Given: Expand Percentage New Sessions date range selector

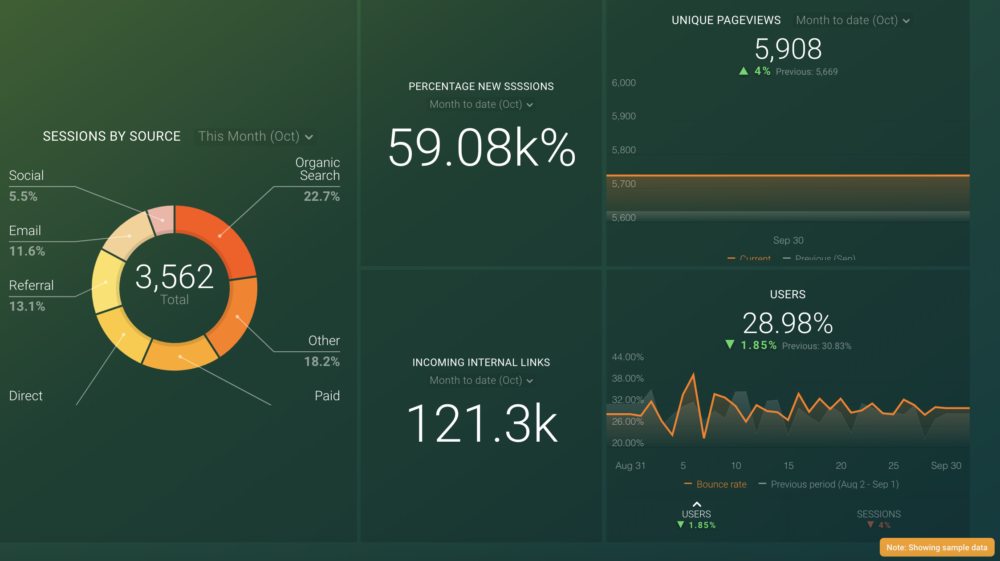Looking at the screenshot, I should tap(481, 105).
